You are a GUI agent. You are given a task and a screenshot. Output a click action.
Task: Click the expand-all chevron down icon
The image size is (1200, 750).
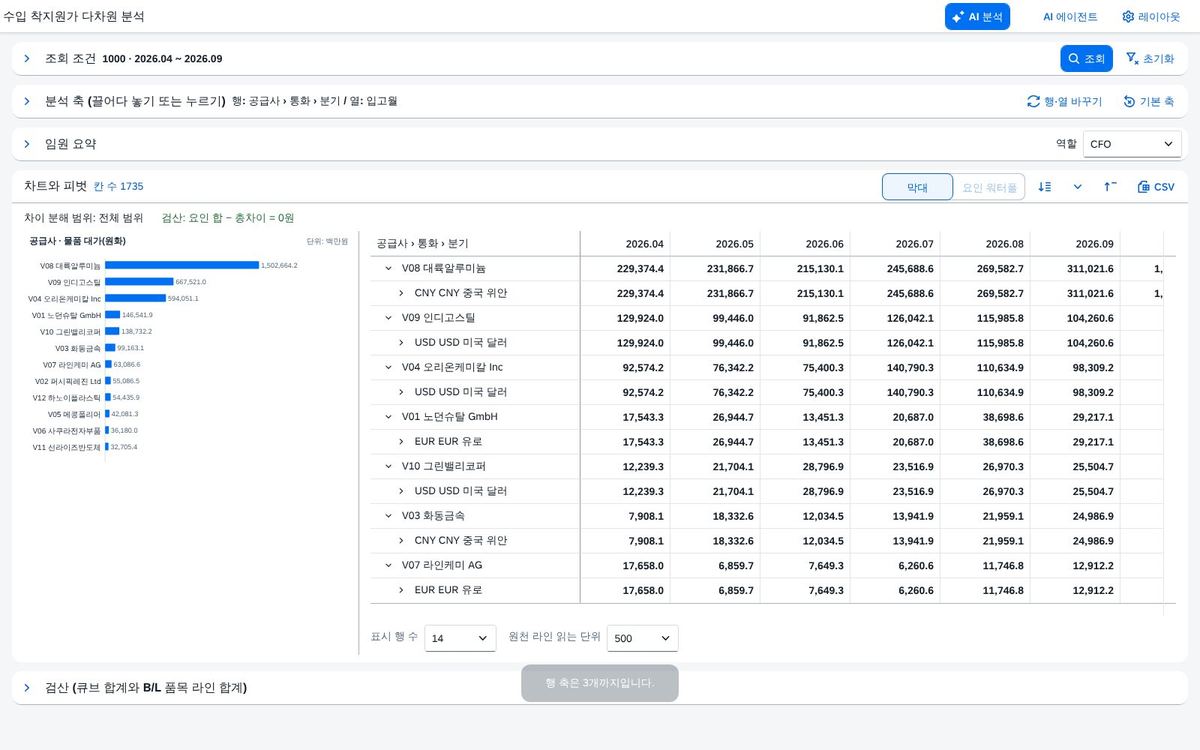[1078, 187]
